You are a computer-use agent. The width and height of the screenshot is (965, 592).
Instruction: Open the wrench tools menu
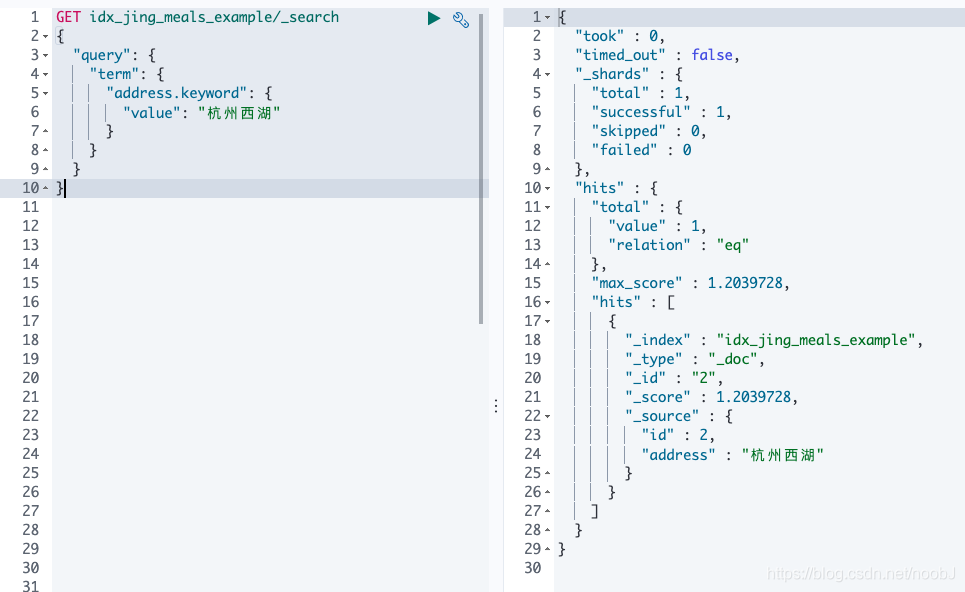coord(461,20)
